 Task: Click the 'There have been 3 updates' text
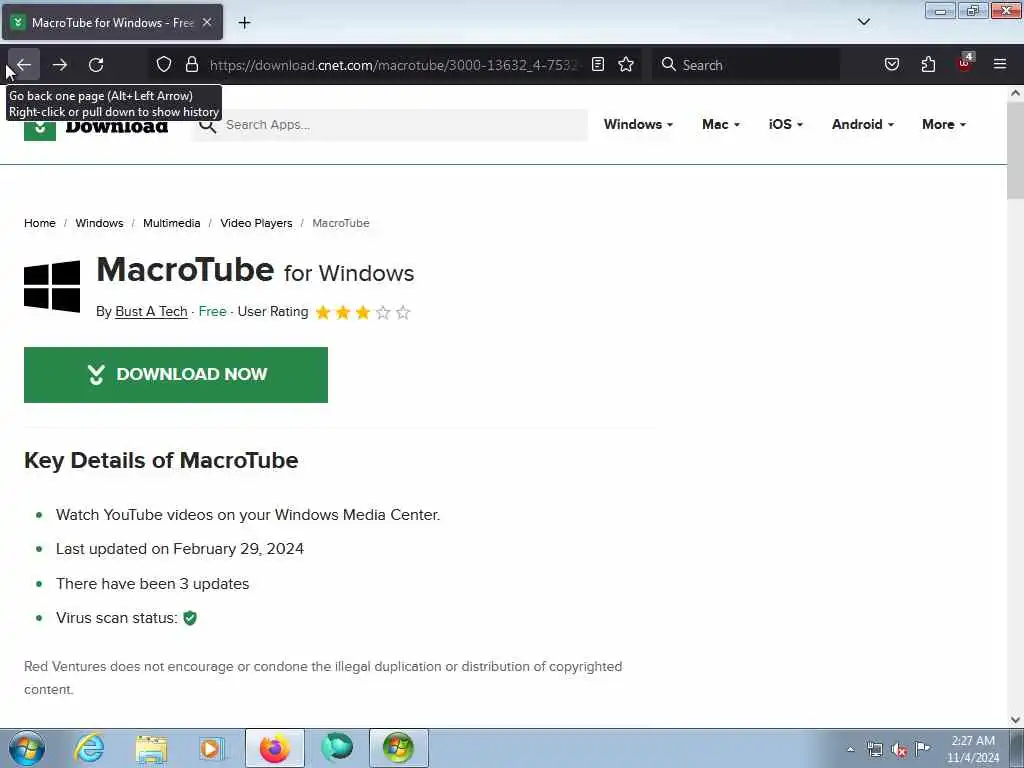tap(152, 583)
